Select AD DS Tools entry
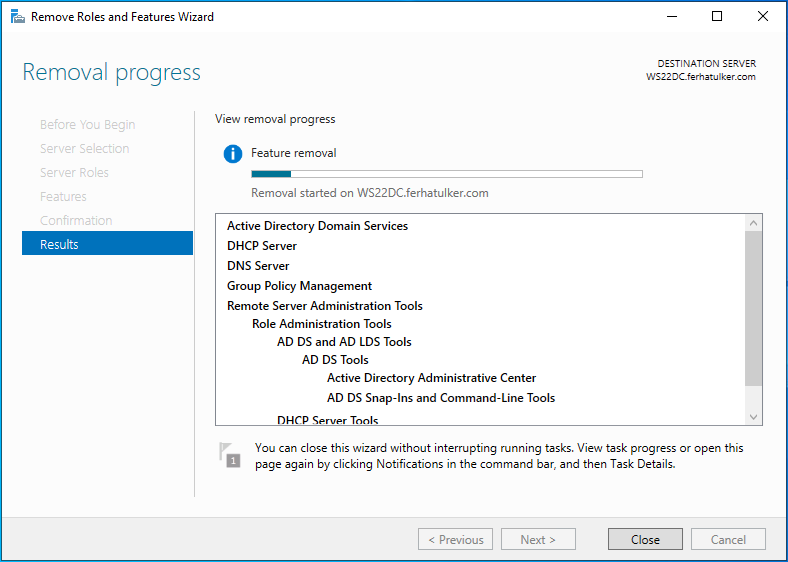788x562 pixels. [x=335, y=360]
